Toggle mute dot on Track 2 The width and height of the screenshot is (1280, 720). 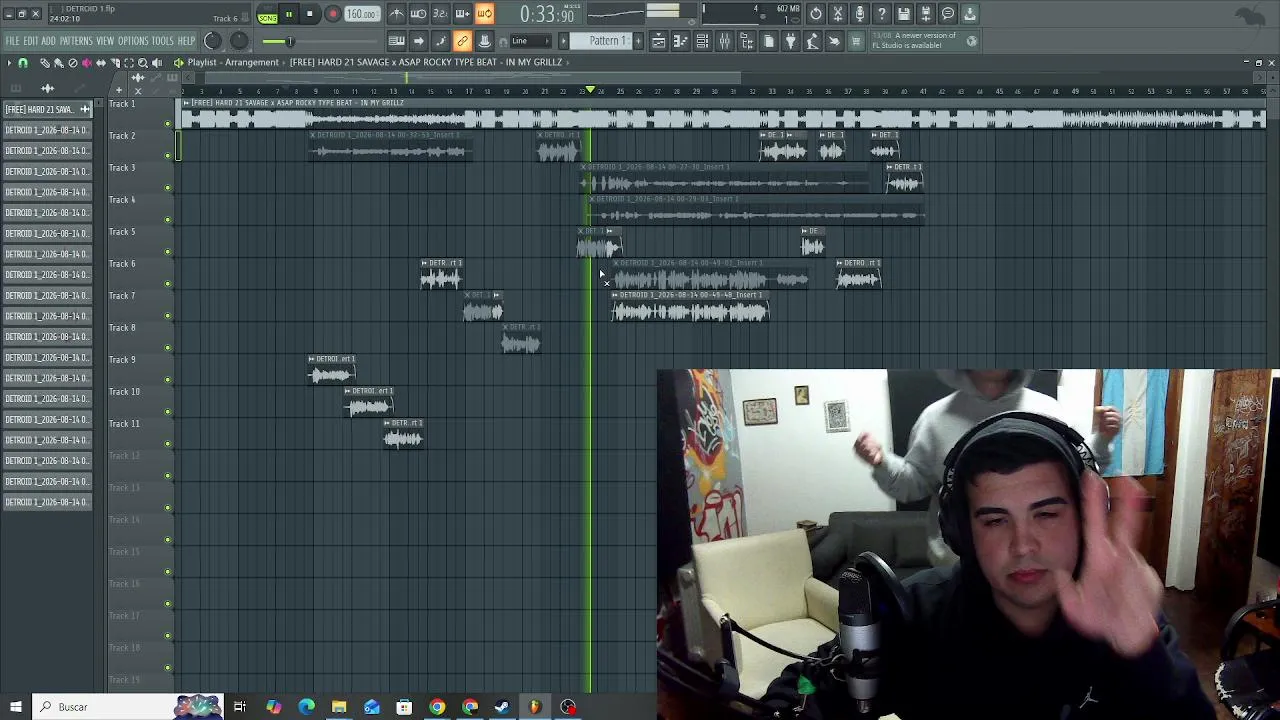168,156
